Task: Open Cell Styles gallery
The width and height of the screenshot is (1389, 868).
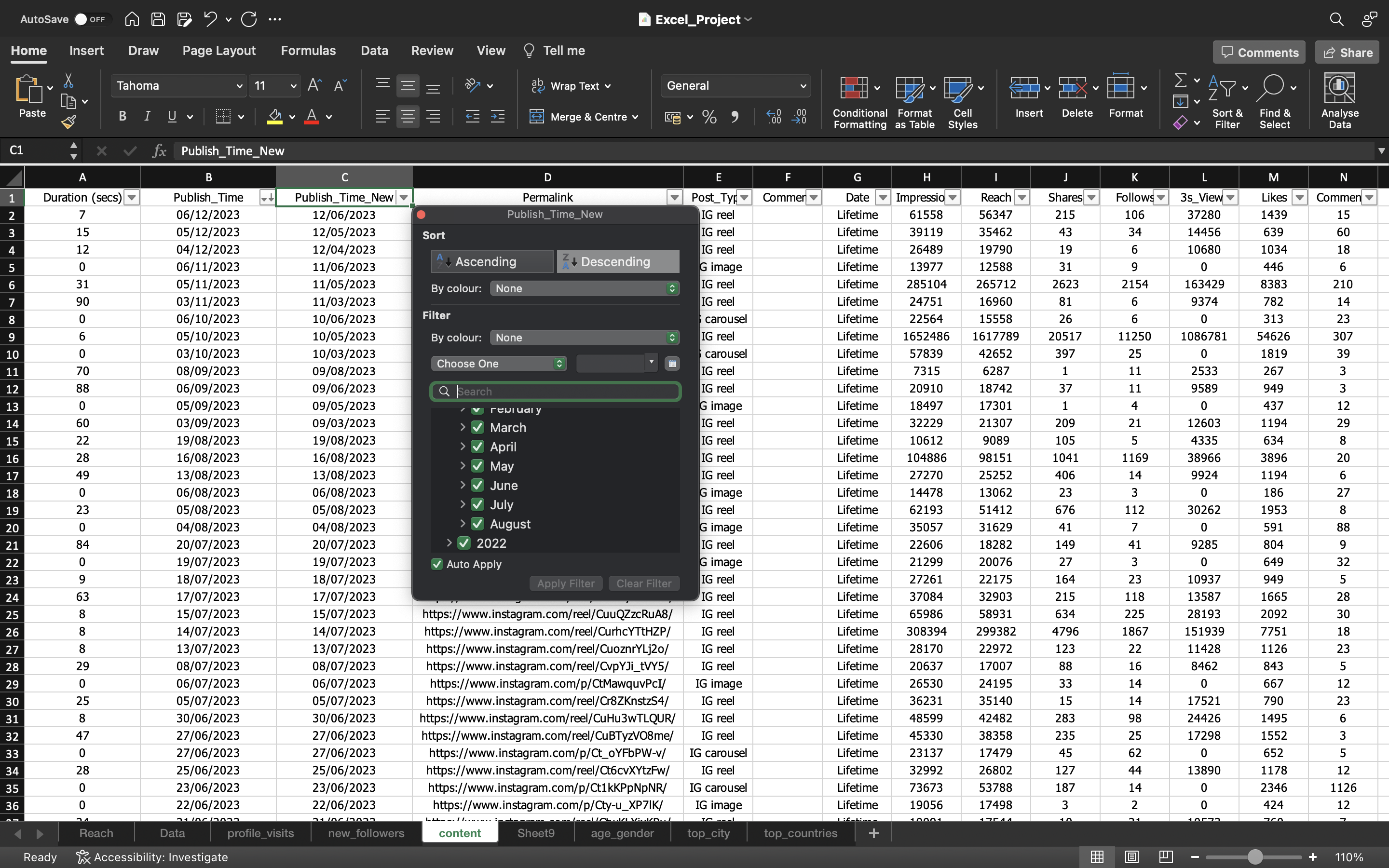Action: point(963,102)
